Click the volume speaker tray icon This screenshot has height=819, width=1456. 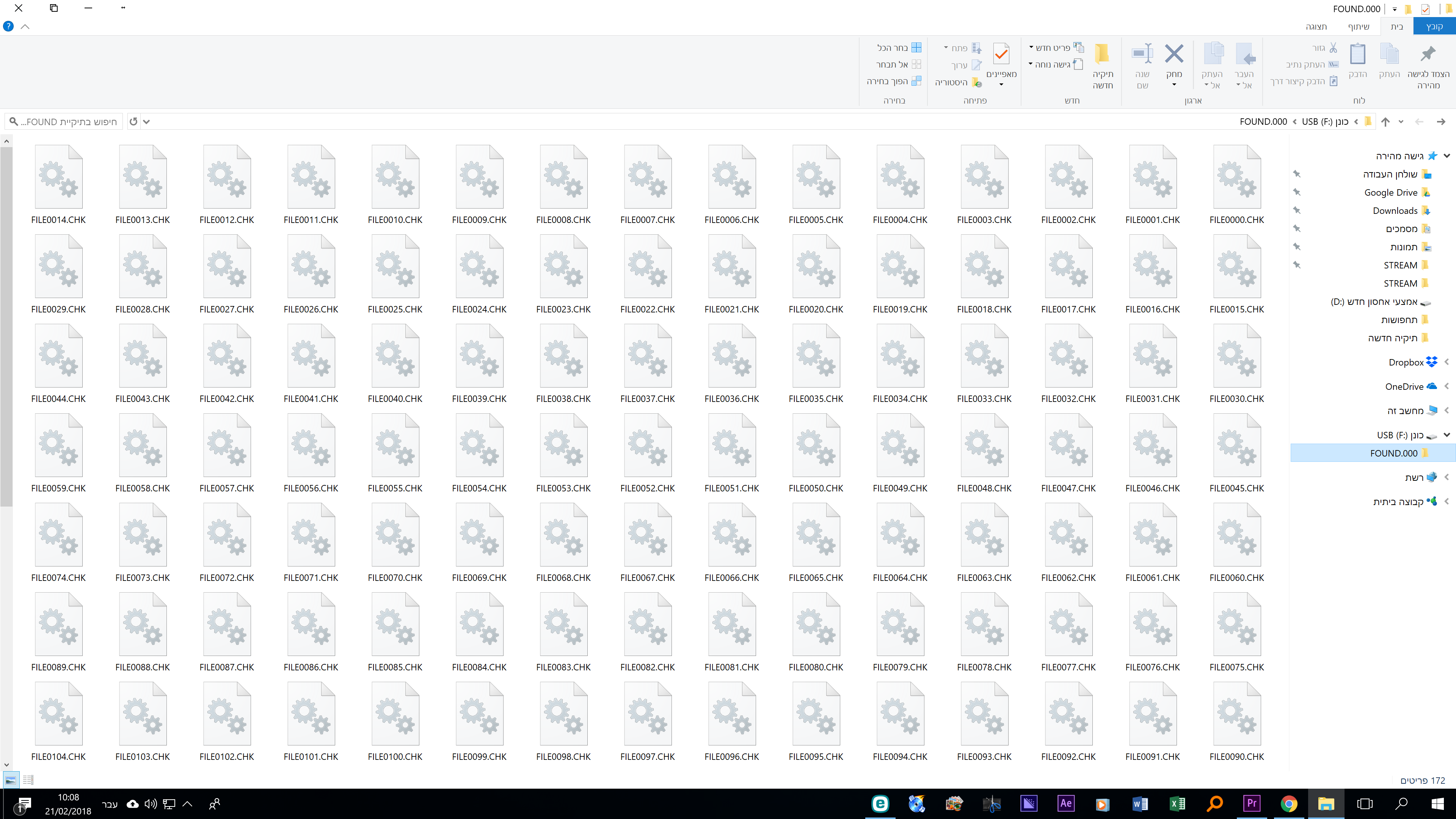click(151, 804)
